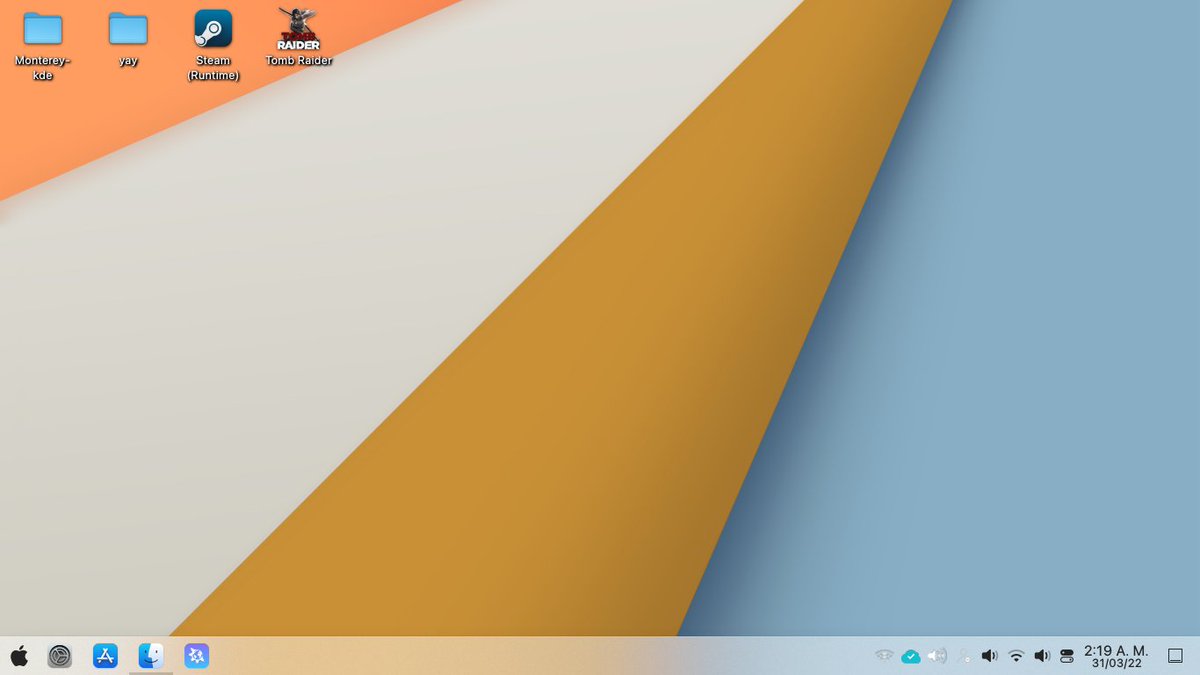Open the toggle switches tray icon
Screen dimensions: 1200x675
coord(1067,656)
